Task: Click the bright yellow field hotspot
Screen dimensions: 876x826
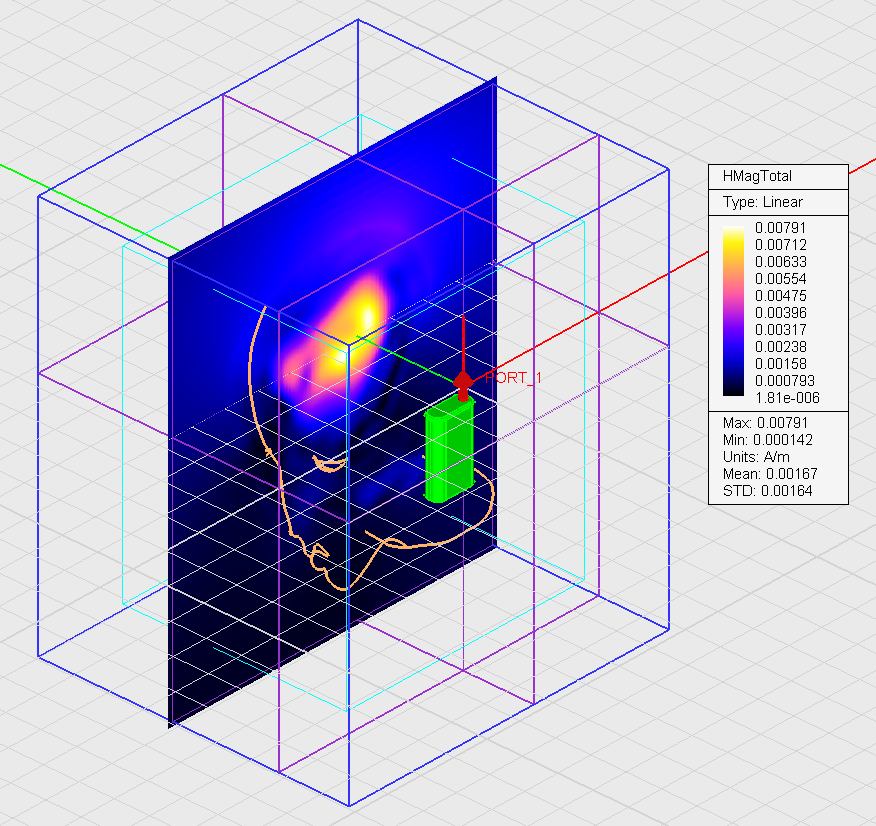Action: pos(365,312)
